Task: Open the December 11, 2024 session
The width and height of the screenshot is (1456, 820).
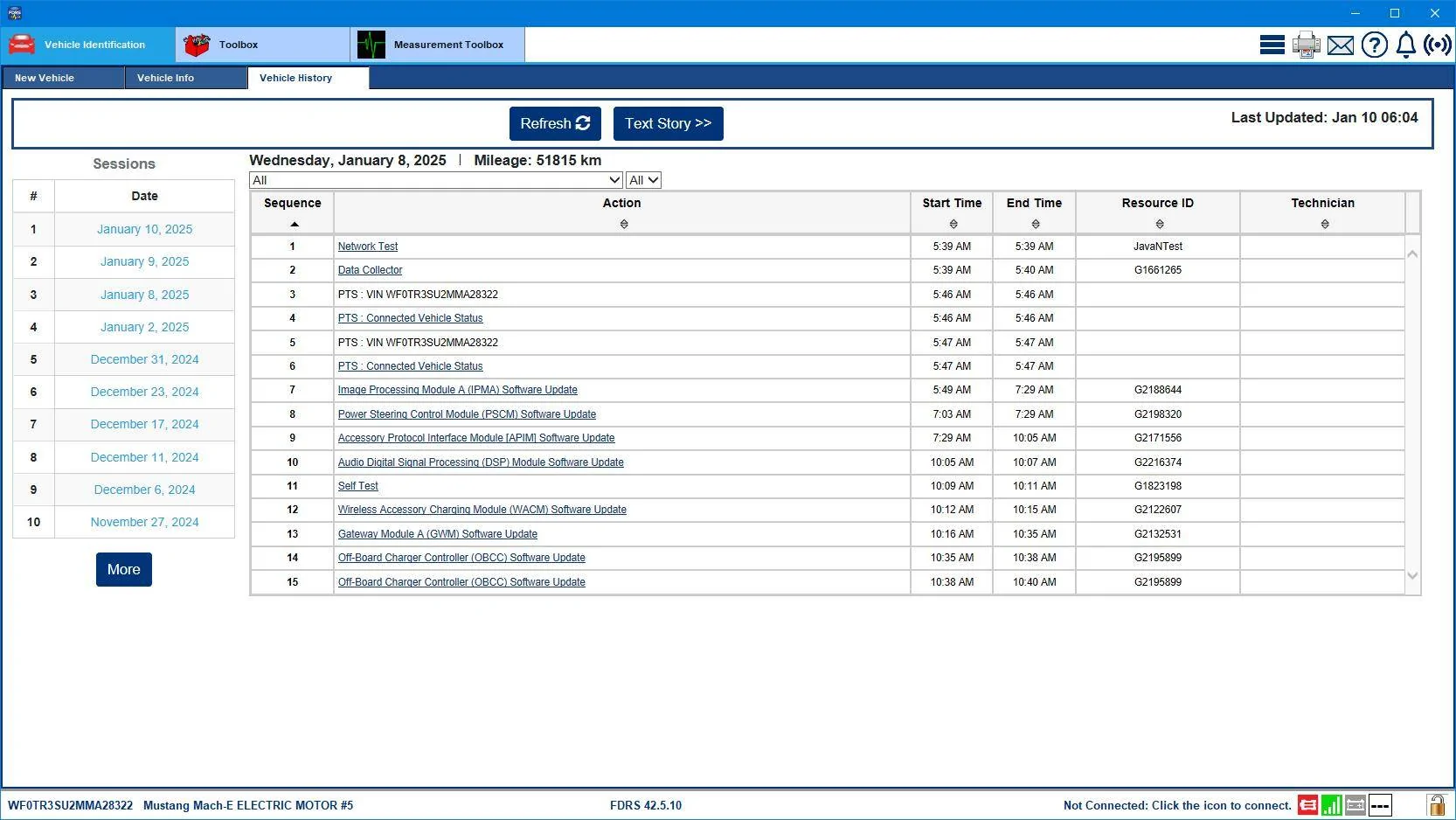Action: click(x=145, y=457)
